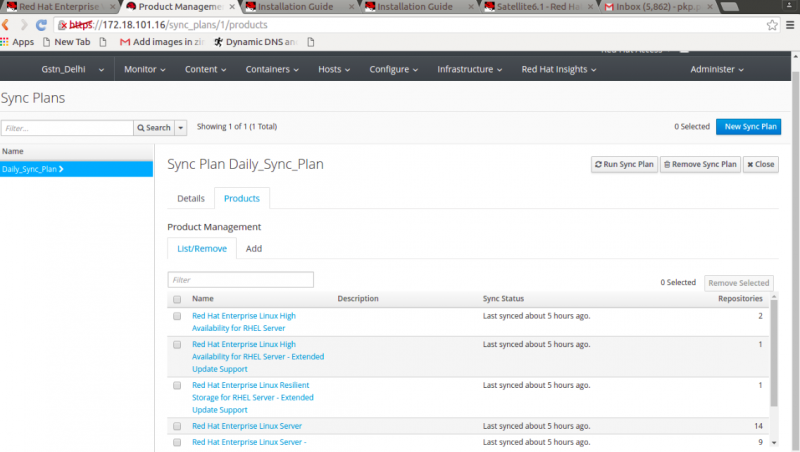Click the Run Sync Plan refresh button
This screenshot has width=800, height=452.
(624, 164)
